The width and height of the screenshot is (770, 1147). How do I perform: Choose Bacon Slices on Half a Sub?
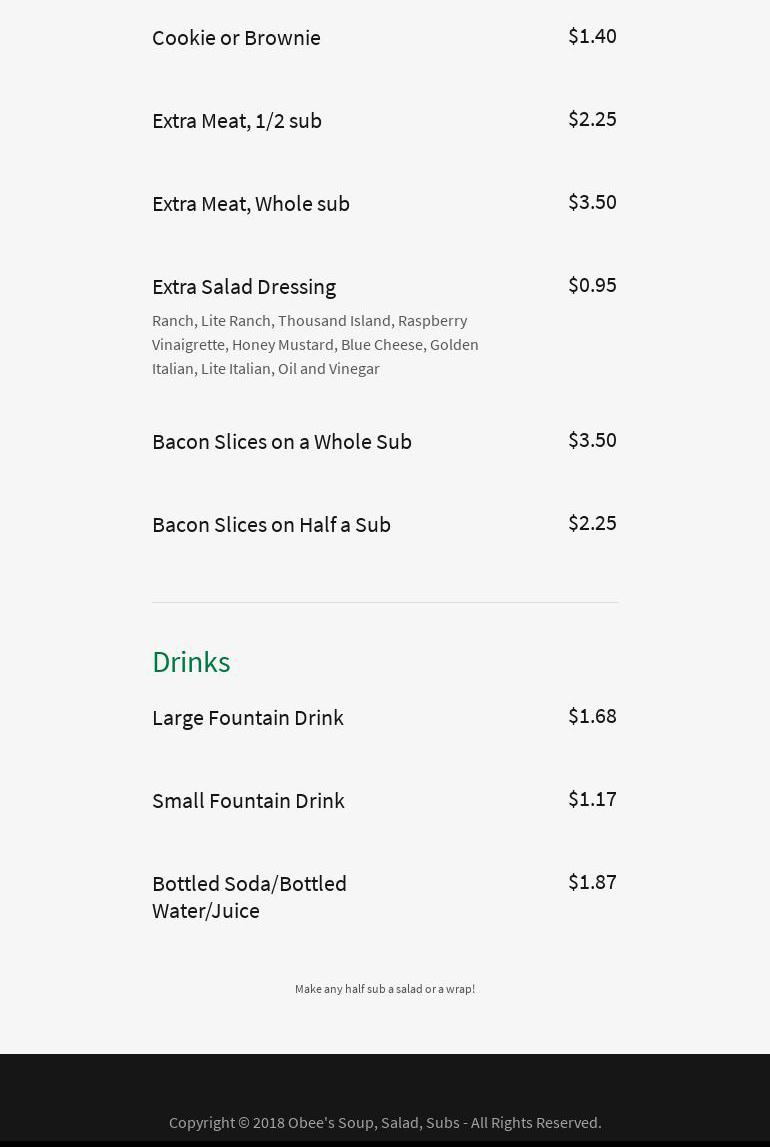click(x=271, y=524)
